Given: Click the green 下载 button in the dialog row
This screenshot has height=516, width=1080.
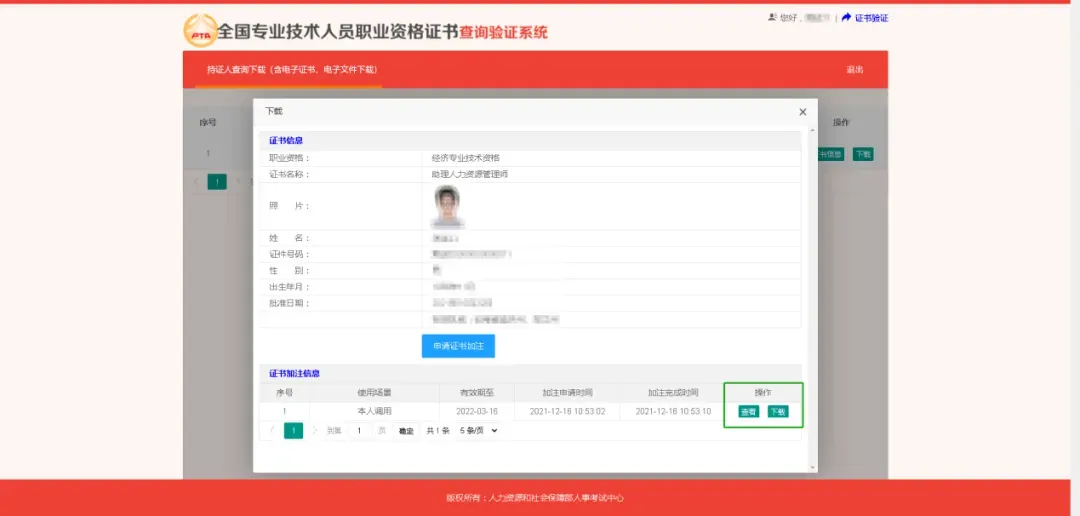Looking at the screenshot, I should (778, 412).
